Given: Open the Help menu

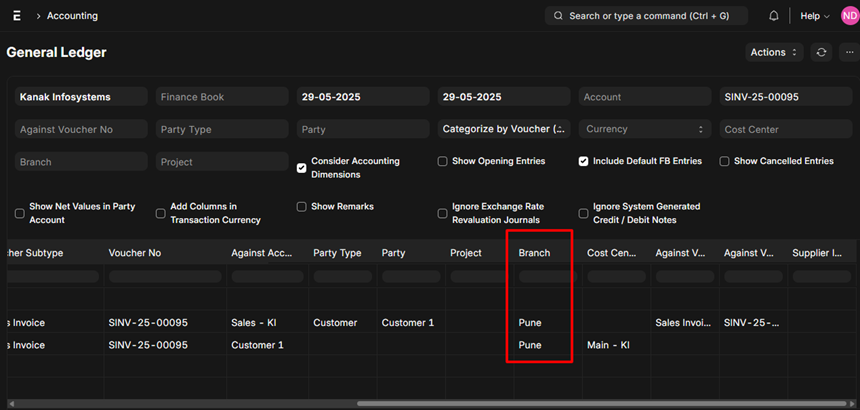Looking at the screenshot, I should tap(814, 16).
